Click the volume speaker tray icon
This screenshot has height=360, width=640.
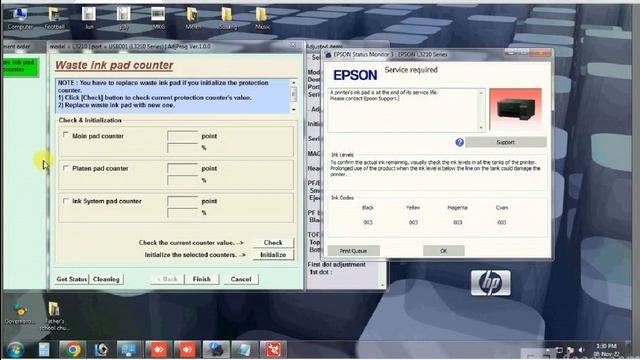click(x=582, y=350)
